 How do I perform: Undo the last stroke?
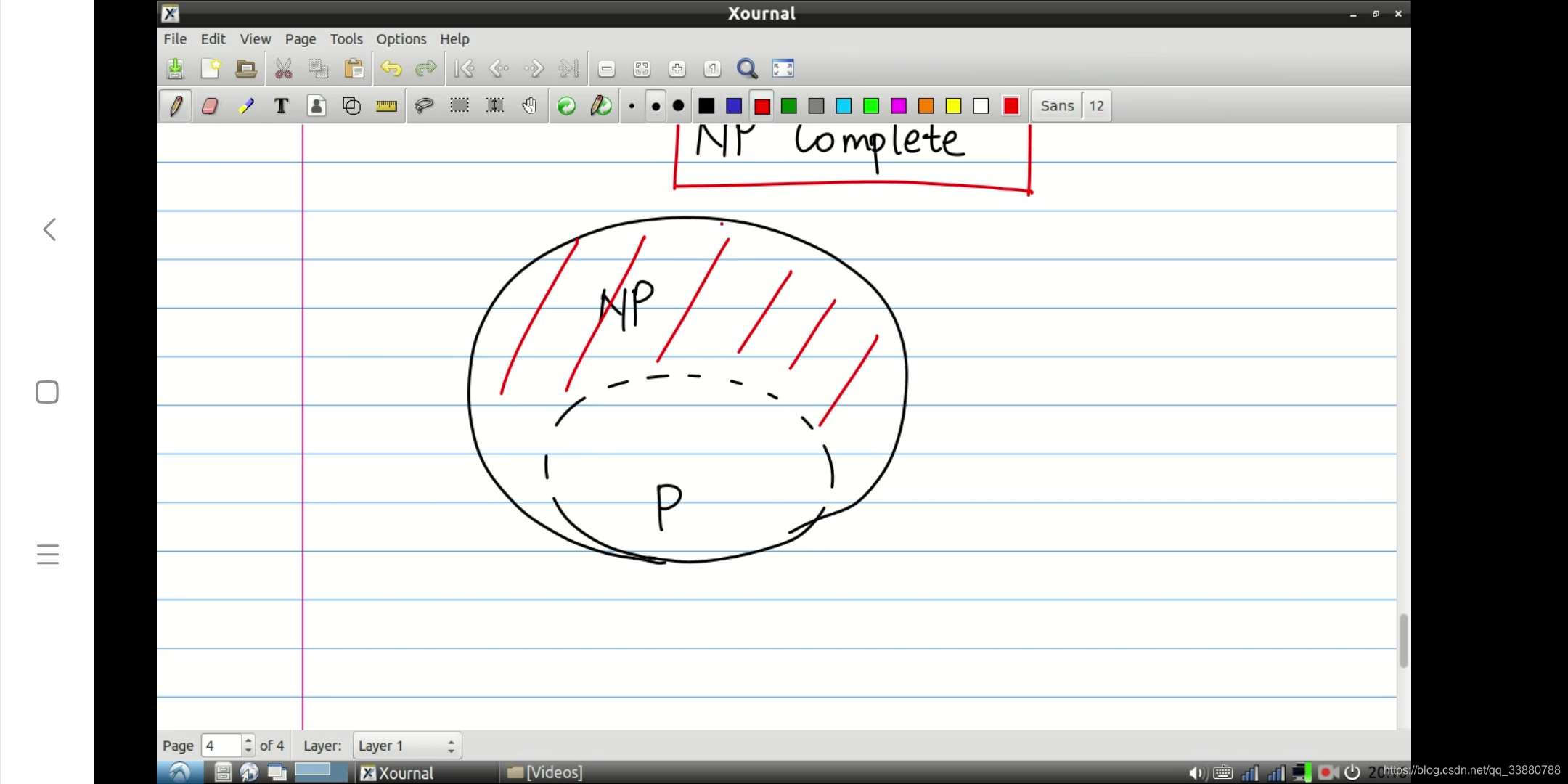point(391,68)
